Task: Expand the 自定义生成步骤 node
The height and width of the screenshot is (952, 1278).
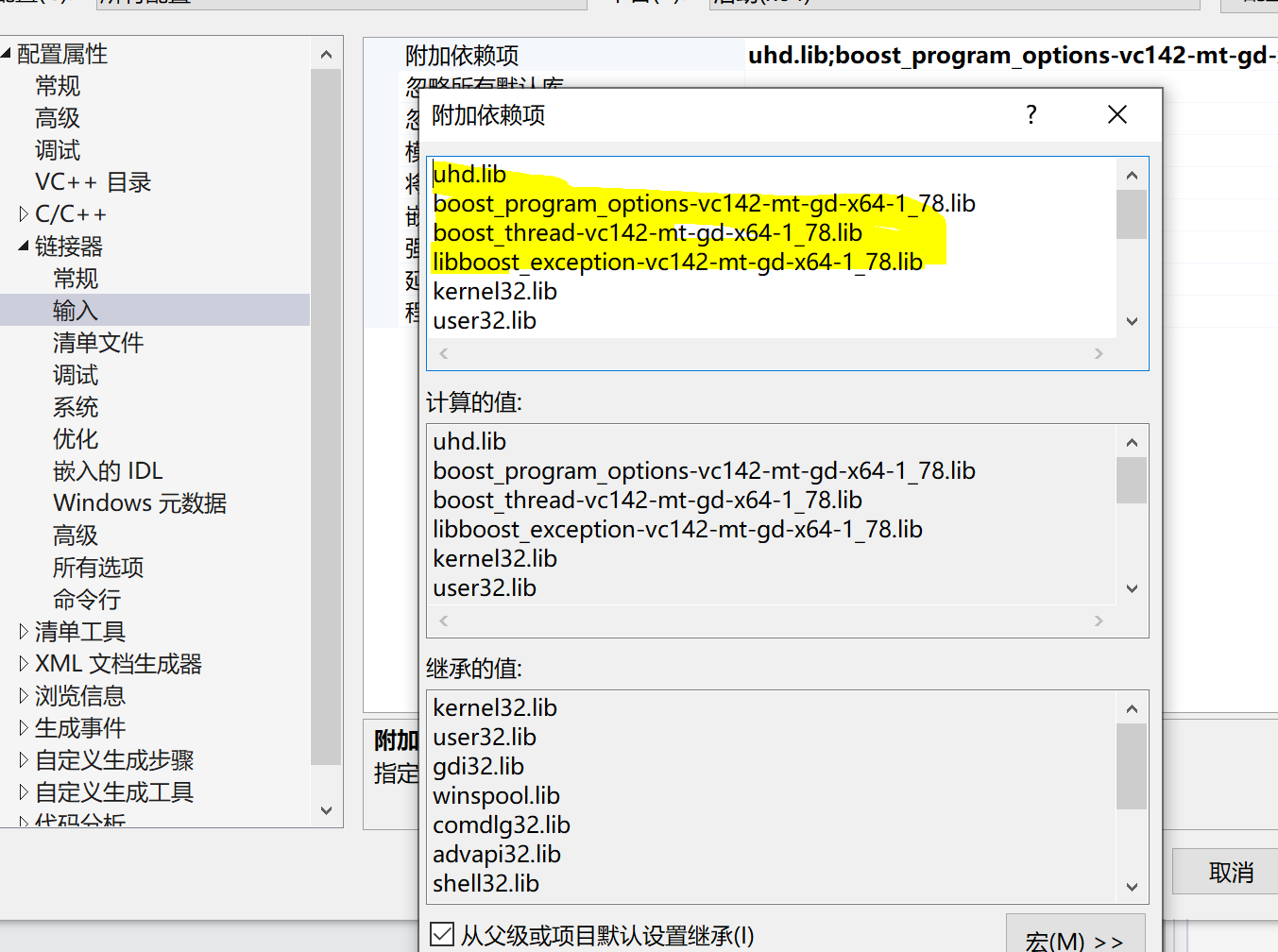Action: [x=23, y=759]
